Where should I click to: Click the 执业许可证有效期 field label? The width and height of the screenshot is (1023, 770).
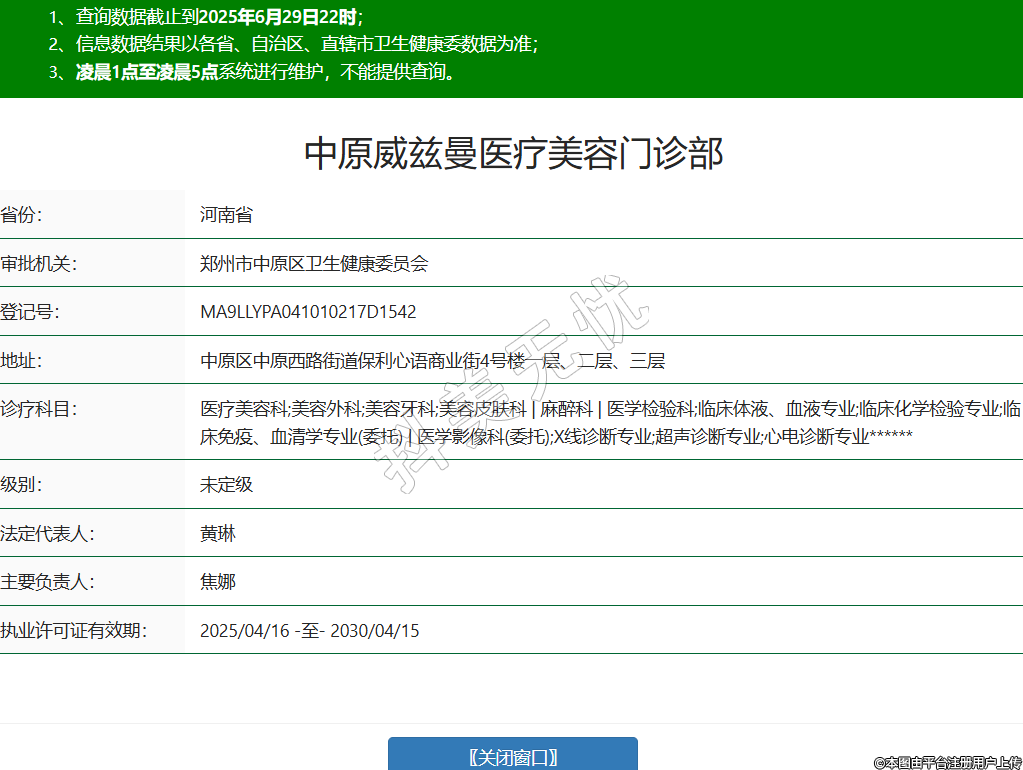[73, 631]
